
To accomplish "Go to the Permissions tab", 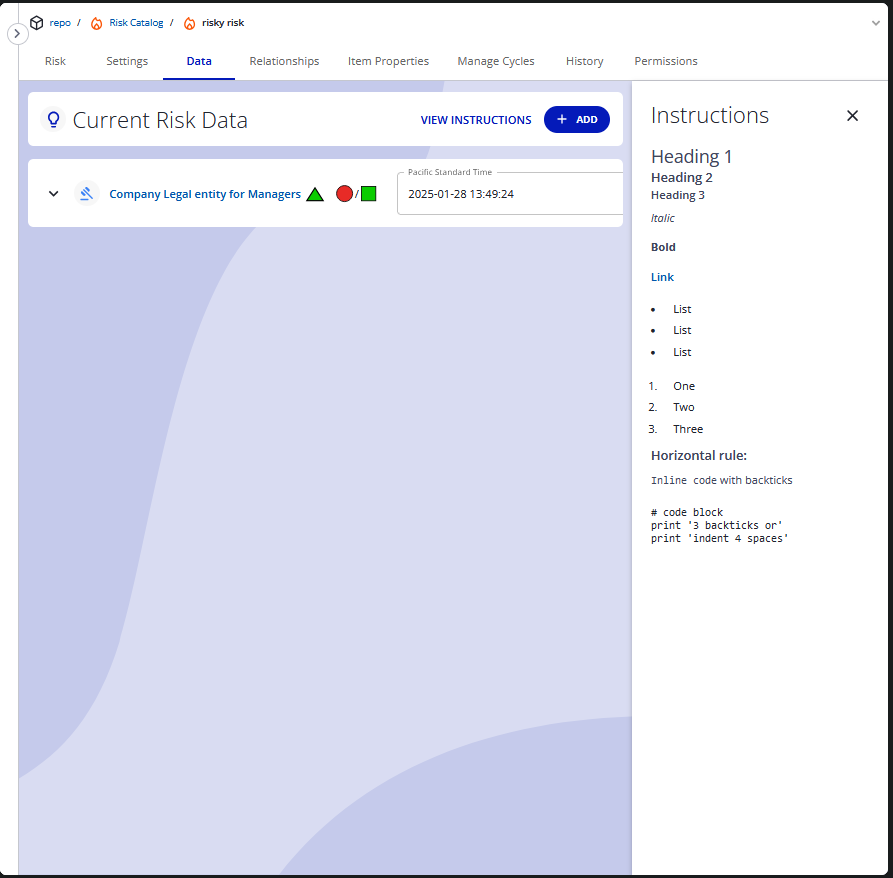I will pyautogui.click(x=665, y=61).
